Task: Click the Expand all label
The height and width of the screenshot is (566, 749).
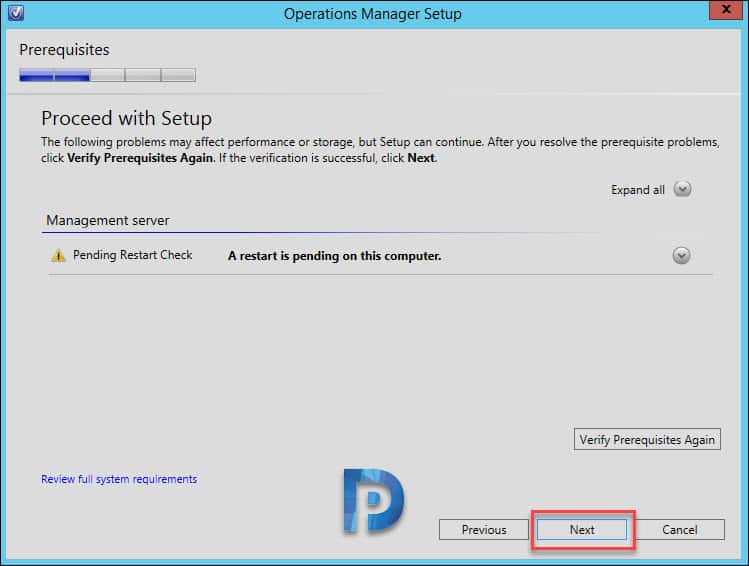Action: (638, 190)
